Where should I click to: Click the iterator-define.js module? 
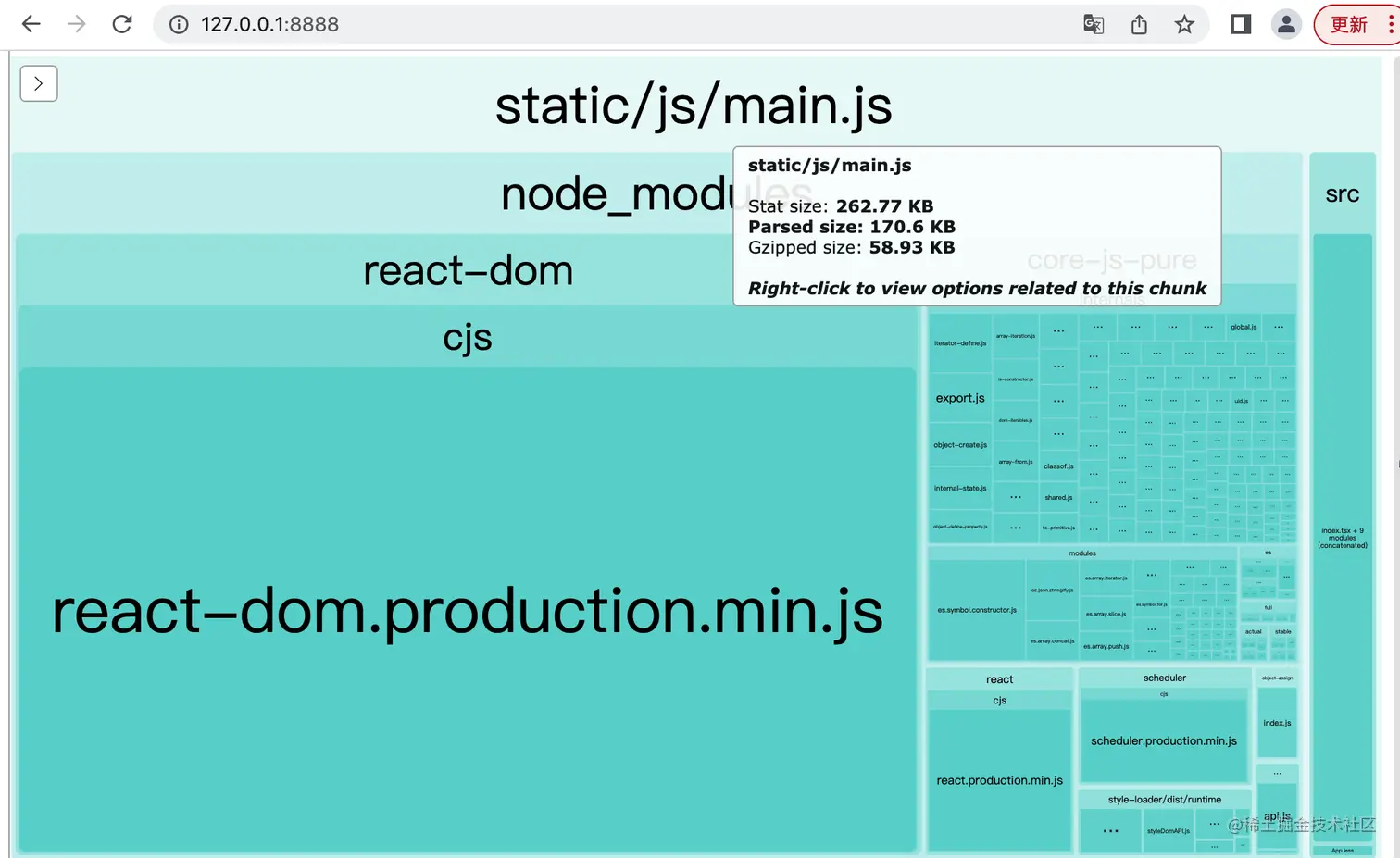[960, 343]
